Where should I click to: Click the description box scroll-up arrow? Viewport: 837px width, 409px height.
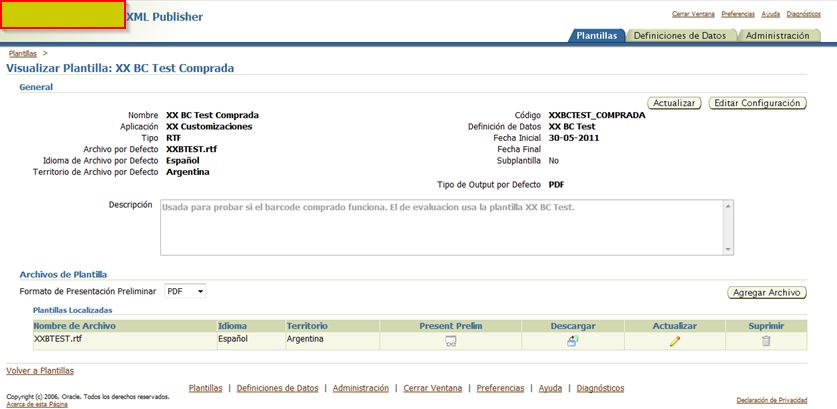click(x=729, y=206)
